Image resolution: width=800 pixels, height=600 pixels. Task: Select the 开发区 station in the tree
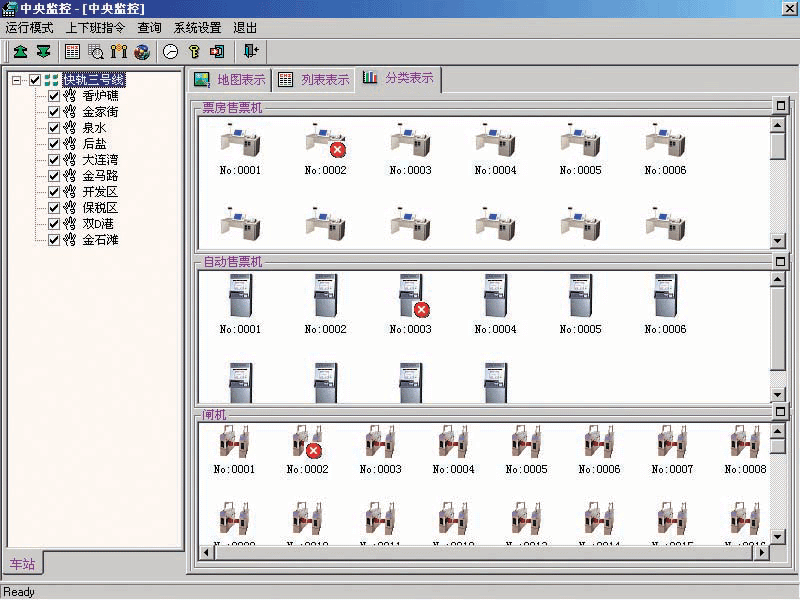click(x=100, y=192)
